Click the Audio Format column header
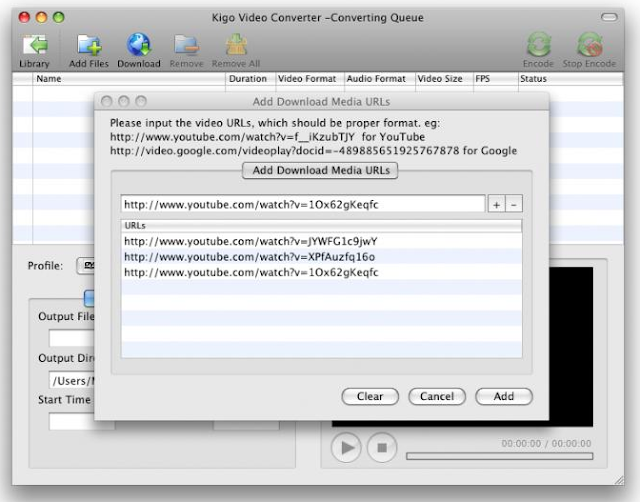The height and width of the screenshot is (502, 640). [380, 79]
